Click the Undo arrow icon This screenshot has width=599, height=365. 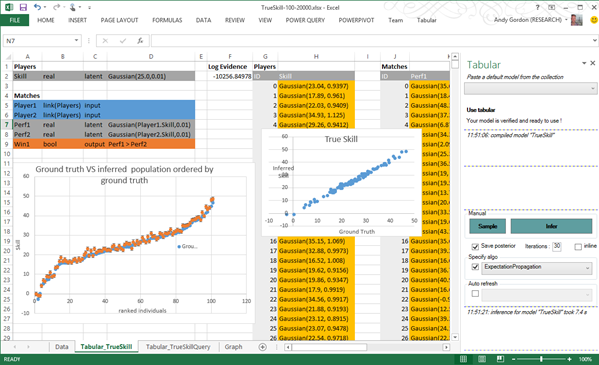(37, 7)
